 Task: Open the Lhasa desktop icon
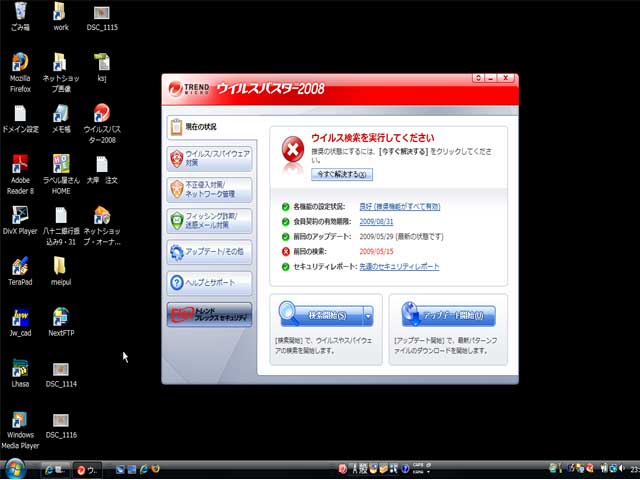[x=20, y=369]
